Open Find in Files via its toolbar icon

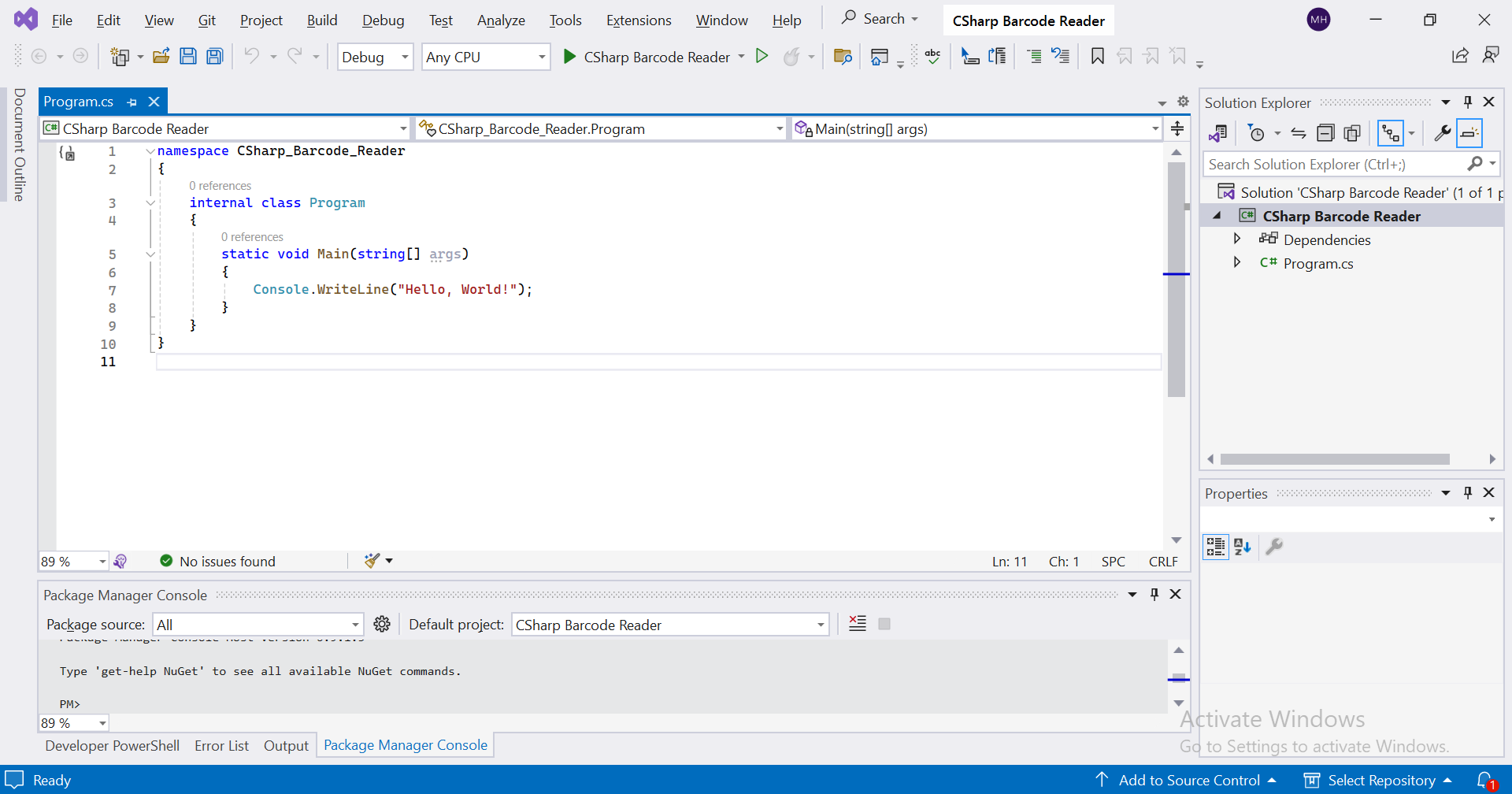843,56
